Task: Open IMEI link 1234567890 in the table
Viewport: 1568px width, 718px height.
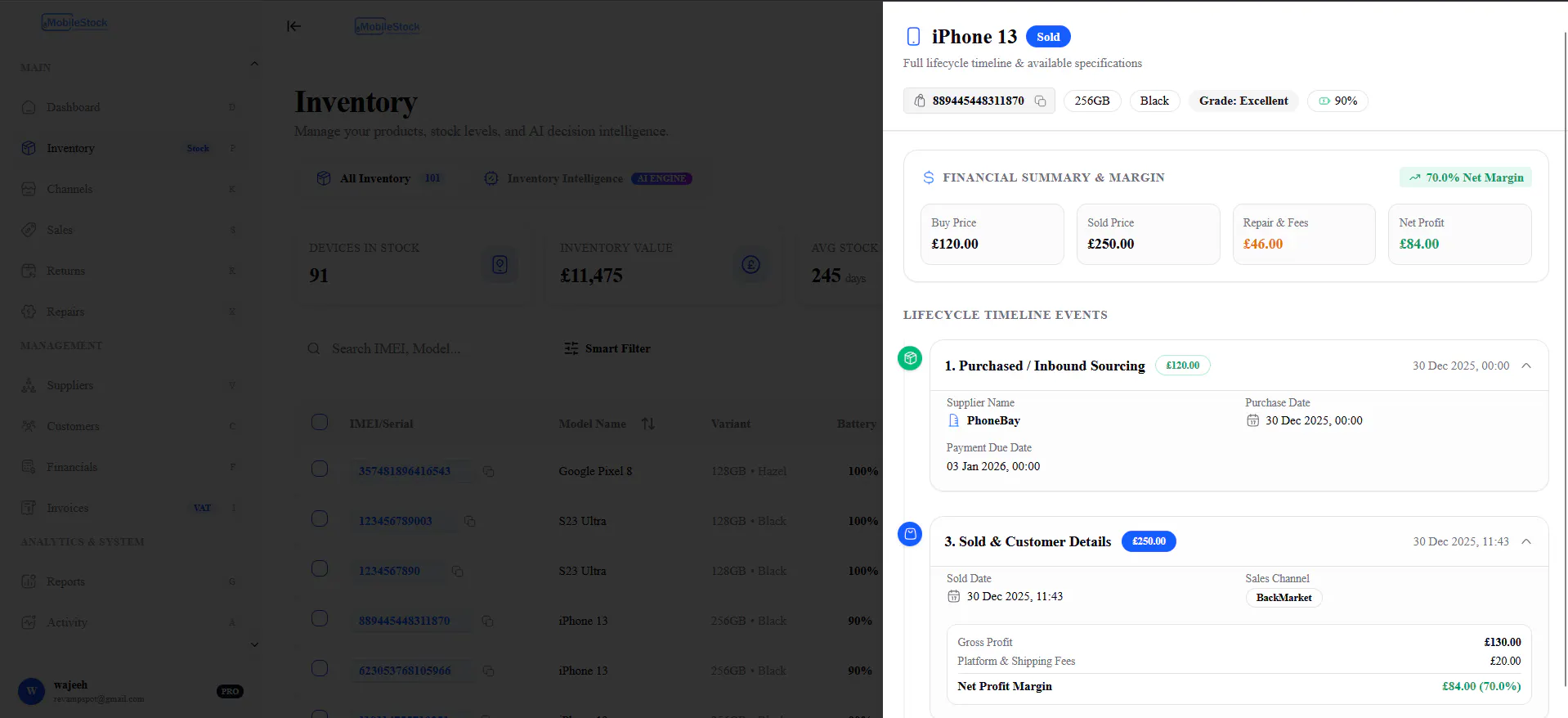Action: (x=389, y=571)
